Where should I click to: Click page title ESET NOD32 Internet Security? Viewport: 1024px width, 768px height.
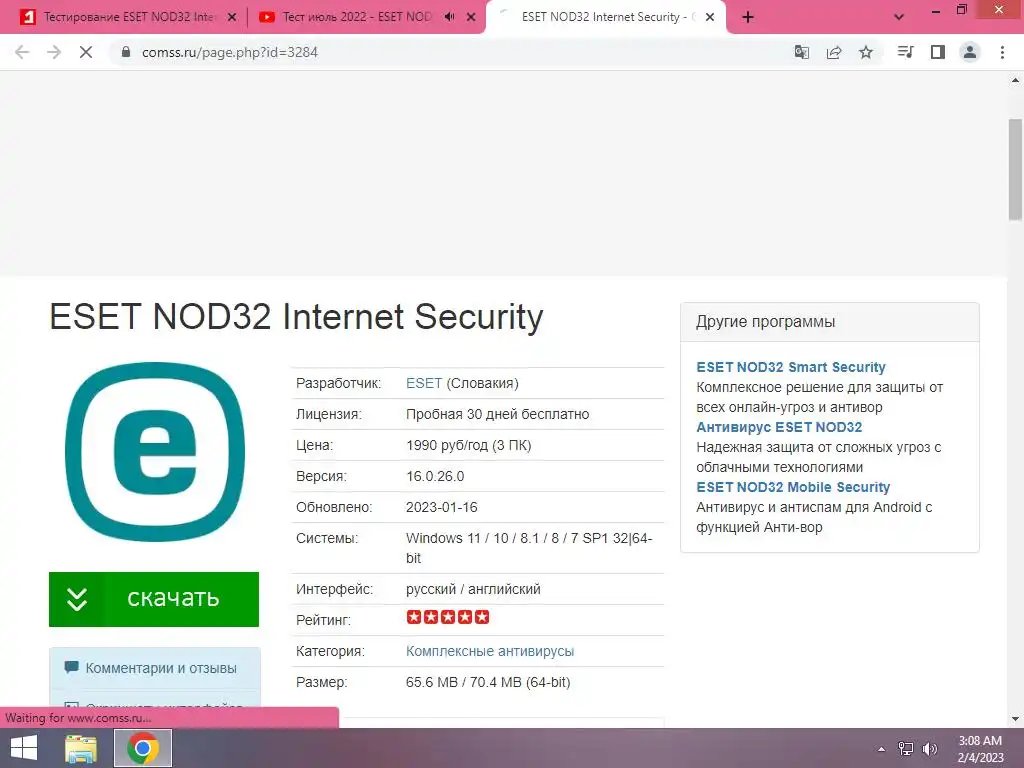click(x=296, y=317)
